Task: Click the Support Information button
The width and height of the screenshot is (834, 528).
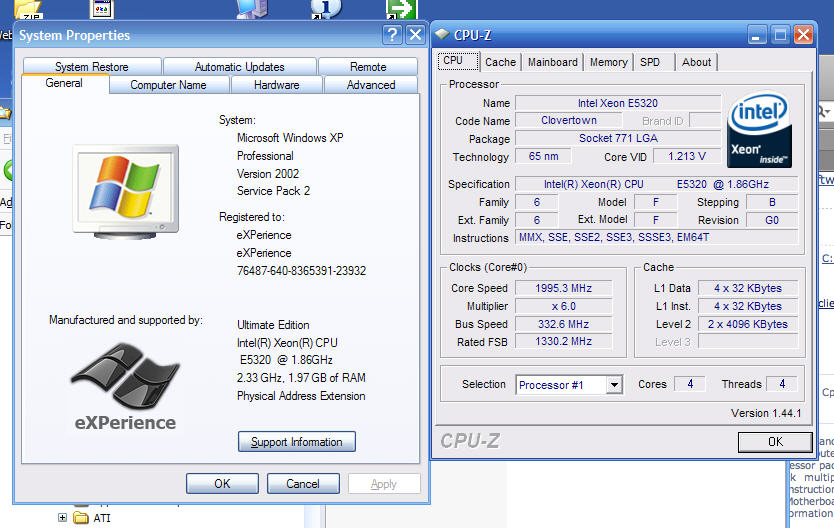Action: 297,442
